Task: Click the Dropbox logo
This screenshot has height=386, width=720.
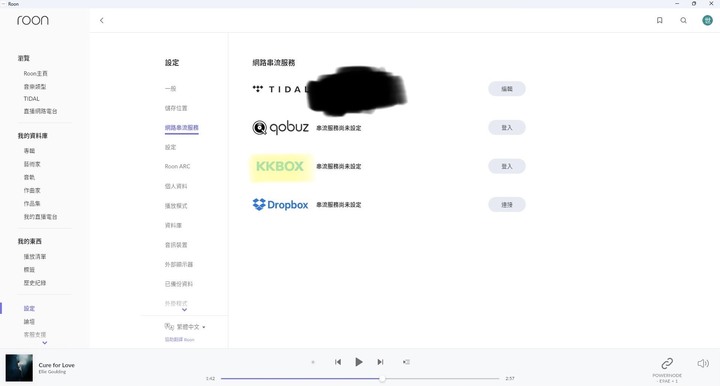Action: pyautogui.click(x=280, y=205)
